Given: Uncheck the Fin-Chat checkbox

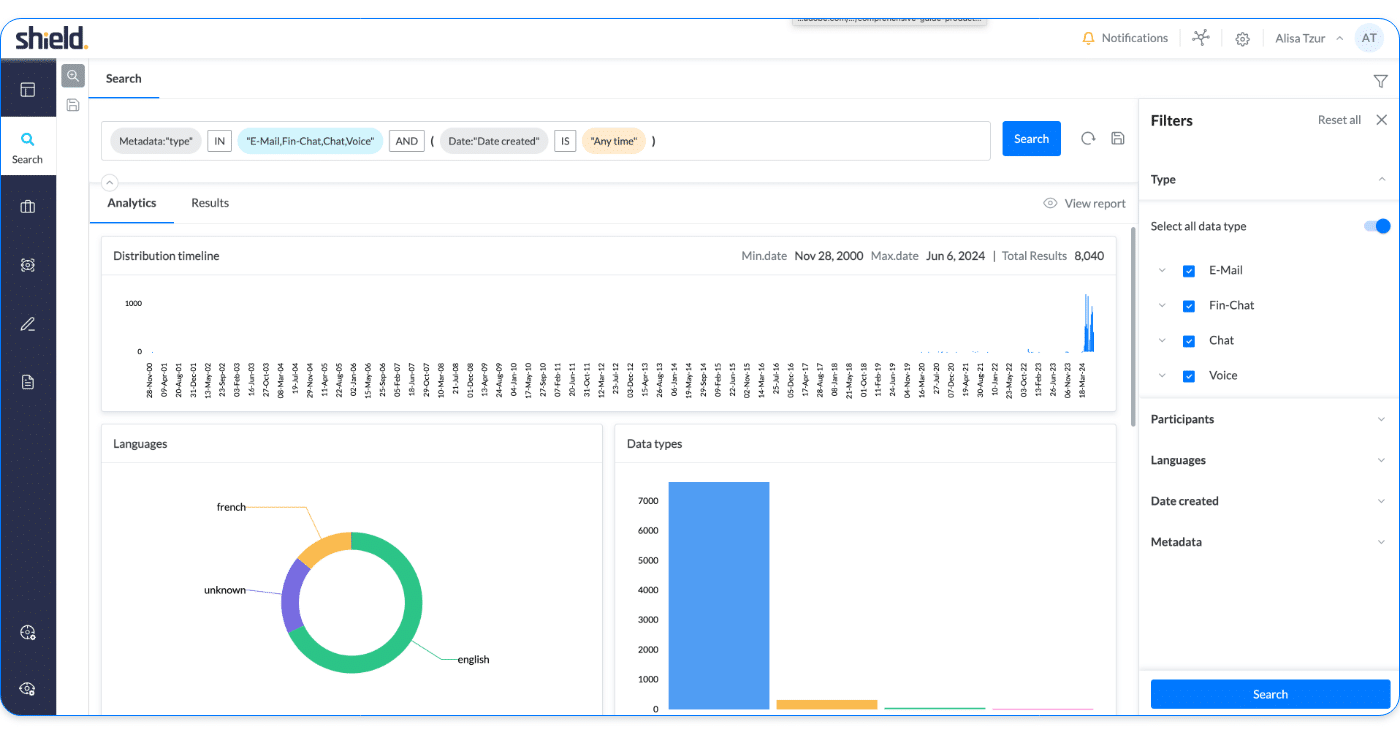Looking at the screenshot, I should click(1189, 306).
